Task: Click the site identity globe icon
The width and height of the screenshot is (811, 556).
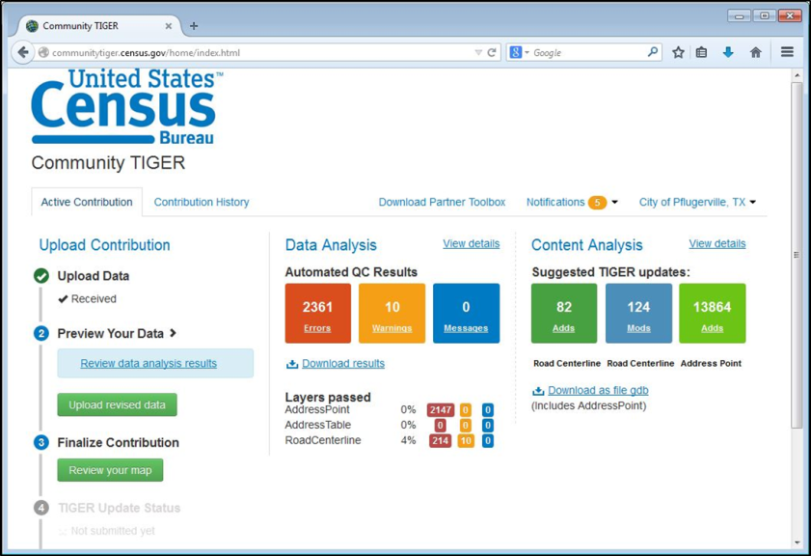Action: pyautogui.click(x=43, y=52)
